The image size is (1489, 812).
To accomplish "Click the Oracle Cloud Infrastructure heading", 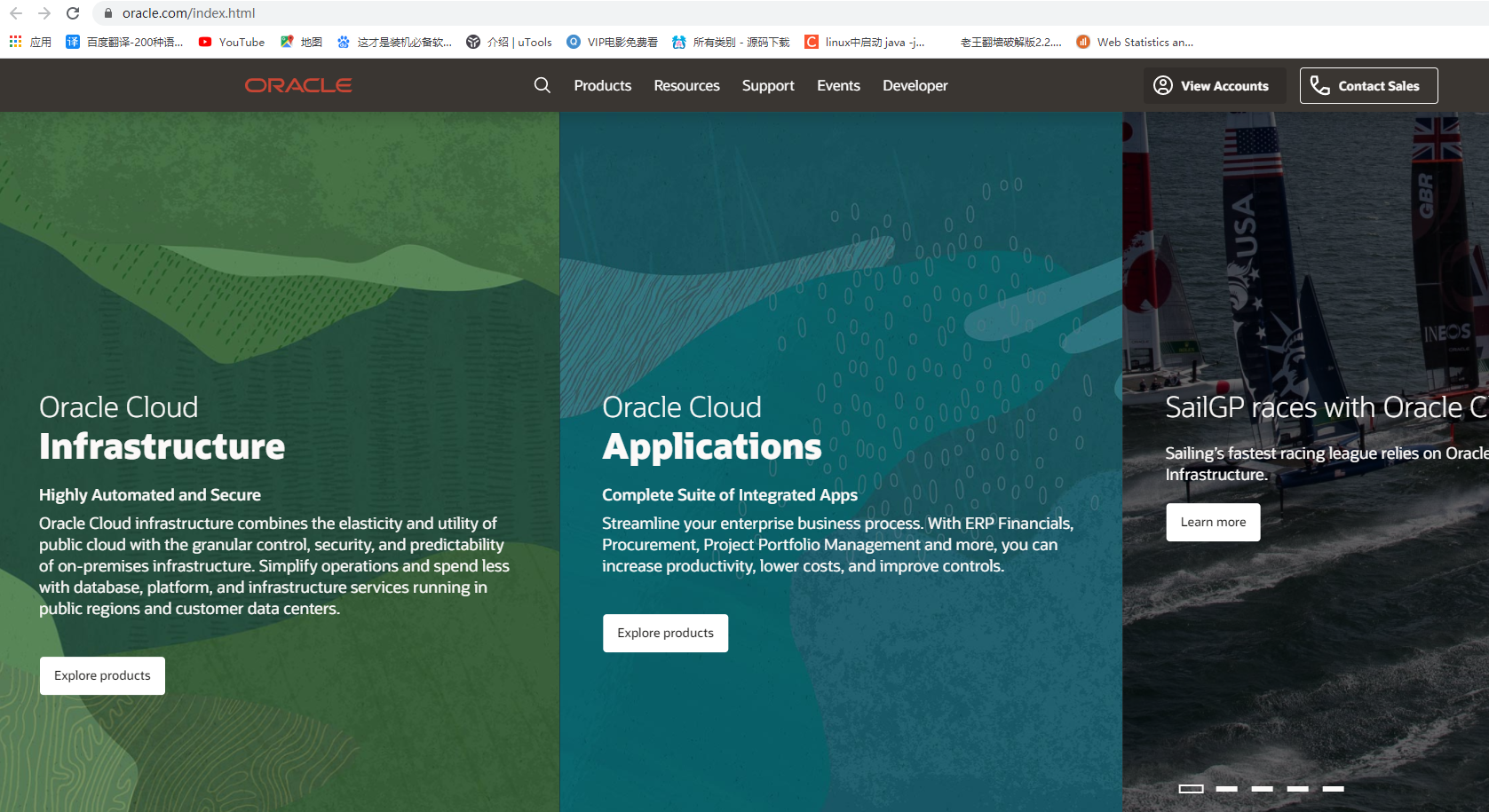I will point(162,428).
